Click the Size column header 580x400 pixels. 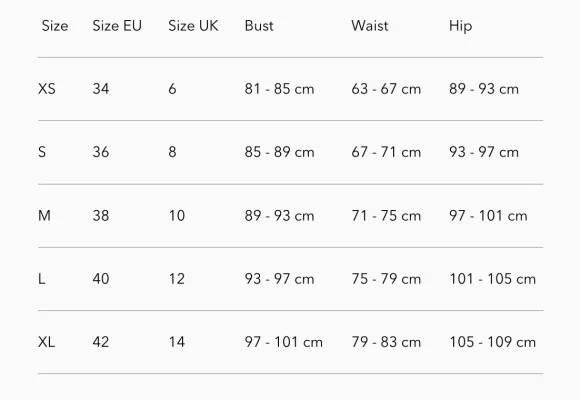tap(55, 26)
